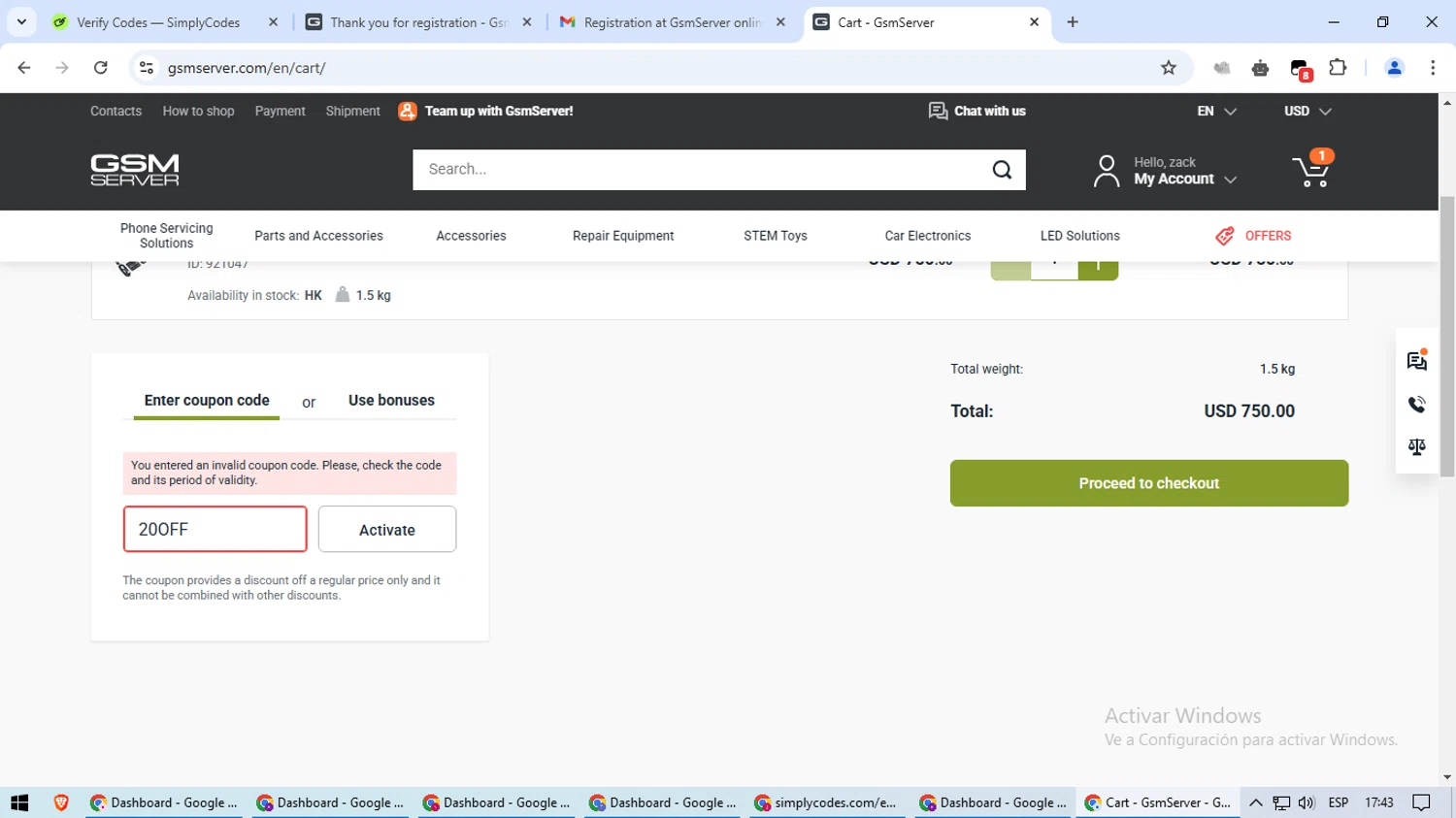Launch Brave browser from taskbar
This screenshot has width=1456, height=818.
point(61,802)
